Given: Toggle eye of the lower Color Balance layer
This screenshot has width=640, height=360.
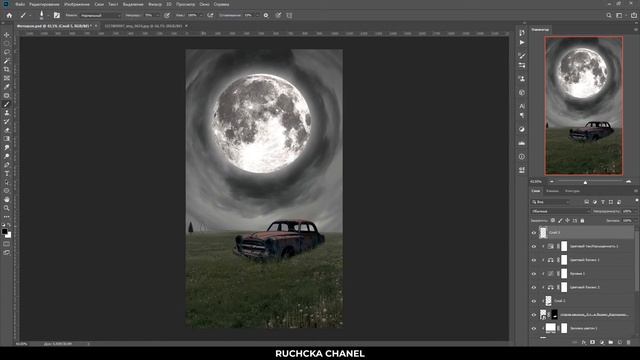Looking at the screenshot, I should pyautogui.click(x=533, y=287).
